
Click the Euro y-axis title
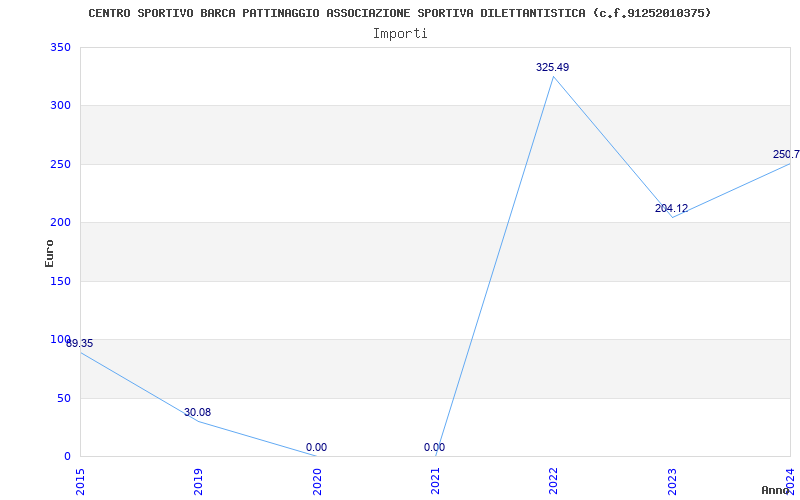(x=49, y=253)
